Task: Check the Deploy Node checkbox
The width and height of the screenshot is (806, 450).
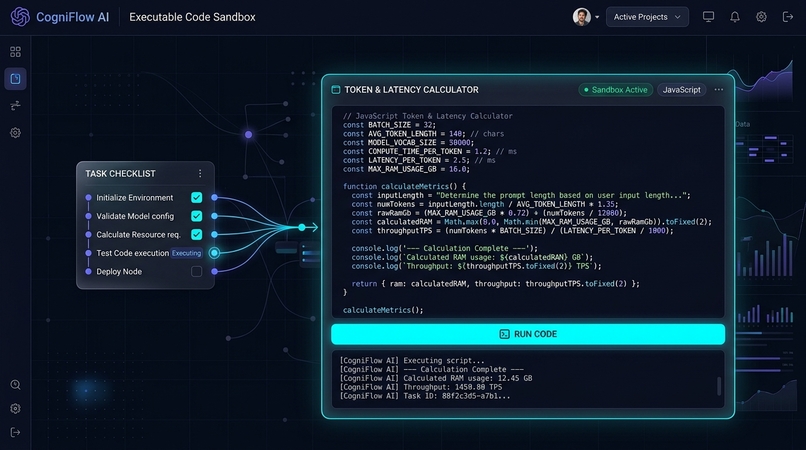Action: point(196,272)
